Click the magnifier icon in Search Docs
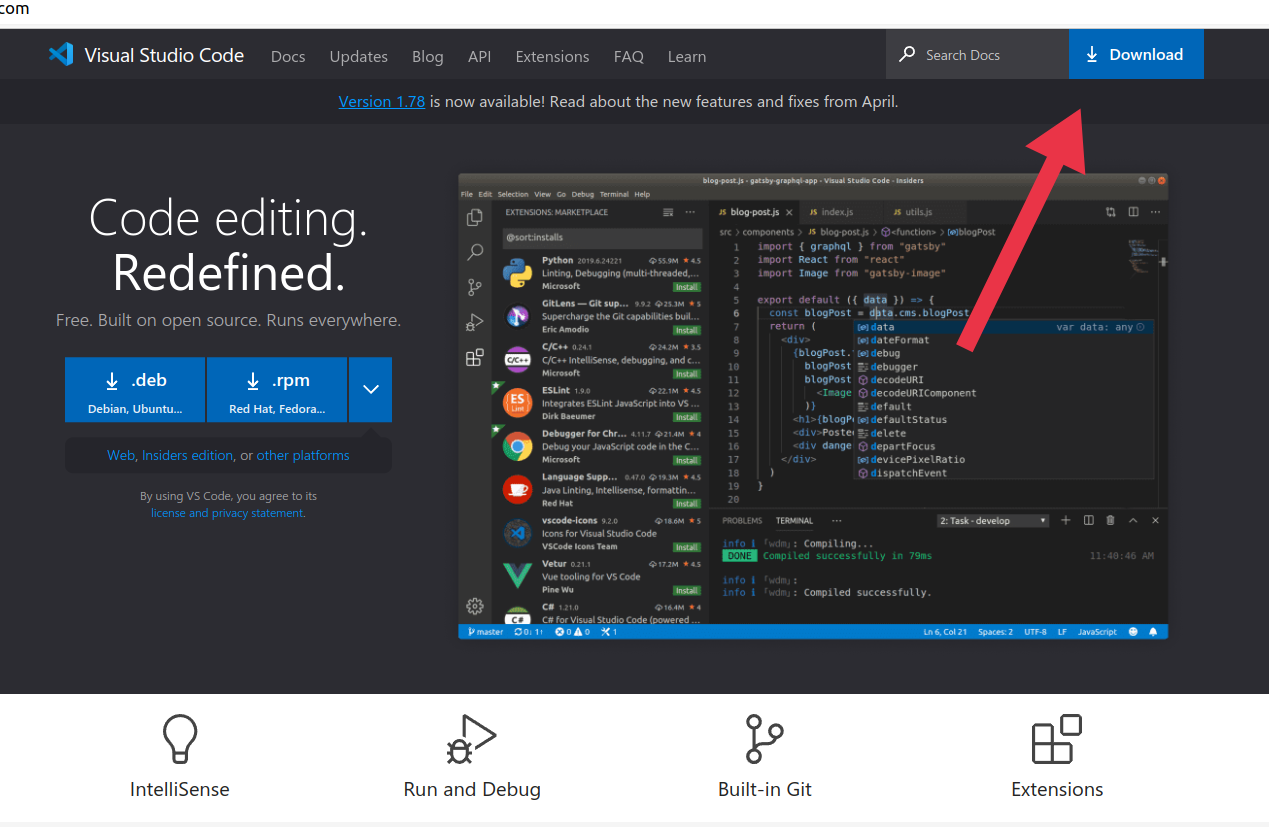 point(907,54)
